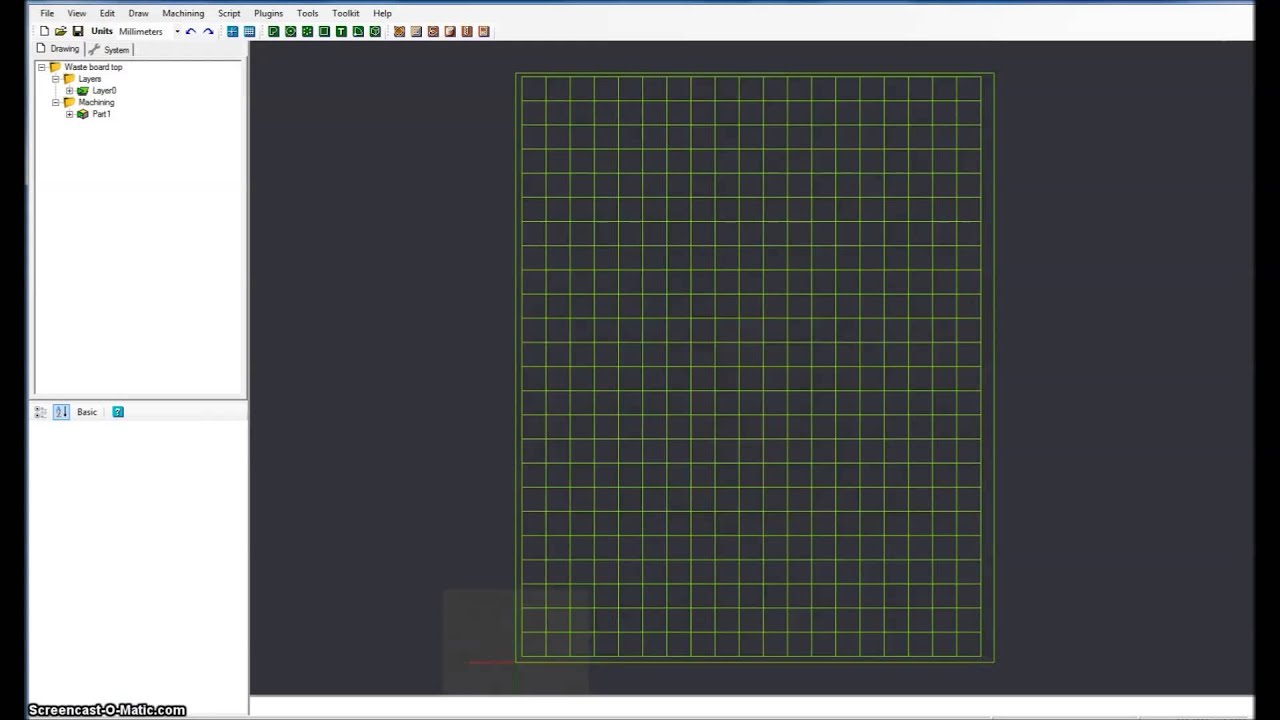This screenshot has height=720, width=1280.
Task: Click the Basic properties view button
Action: [87, 412]
